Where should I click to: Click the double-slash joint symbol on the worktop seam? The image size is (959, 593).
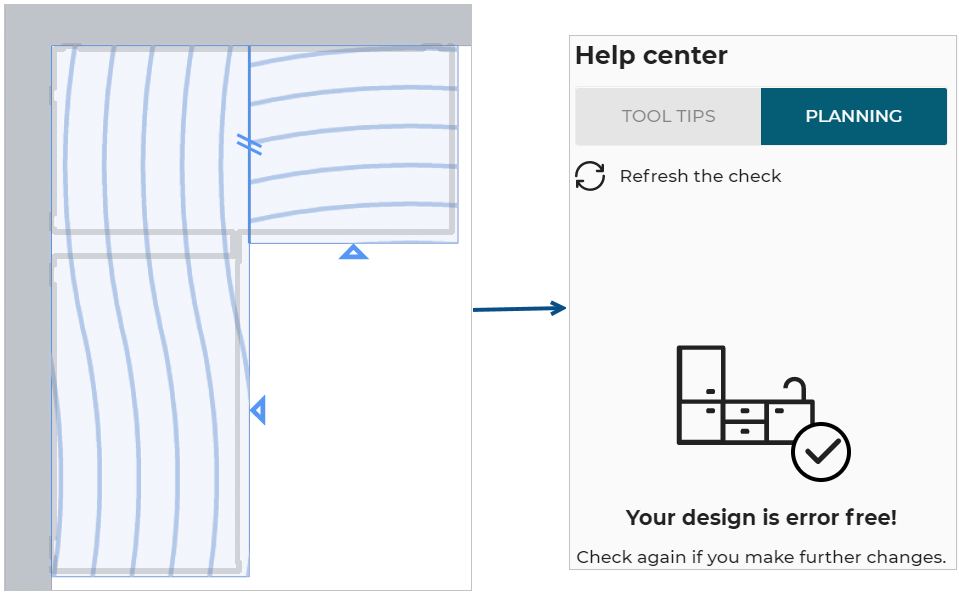pyautogui.click(x=249, y=144)
